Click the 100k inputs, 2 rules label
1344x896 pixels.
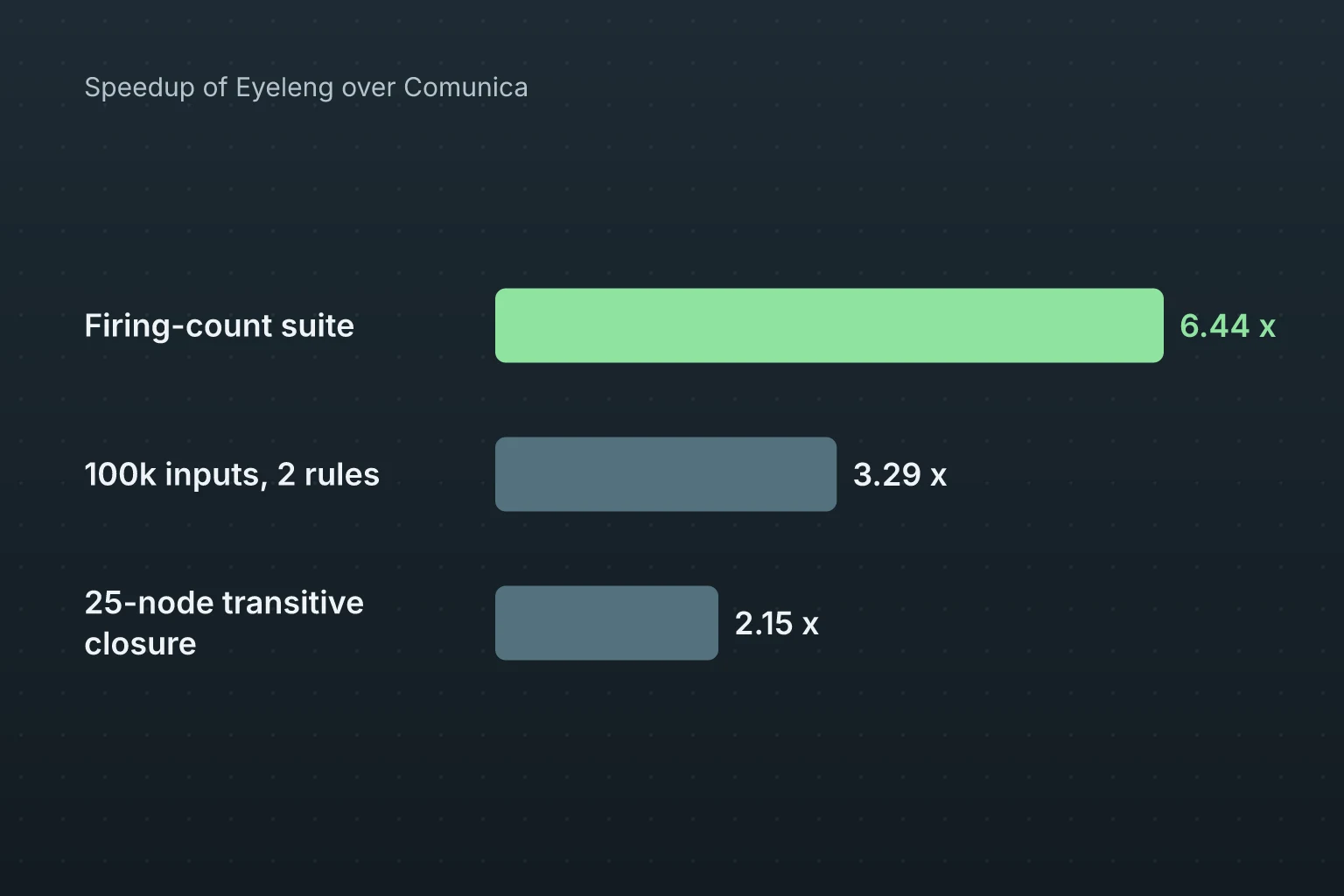(232, 474)
